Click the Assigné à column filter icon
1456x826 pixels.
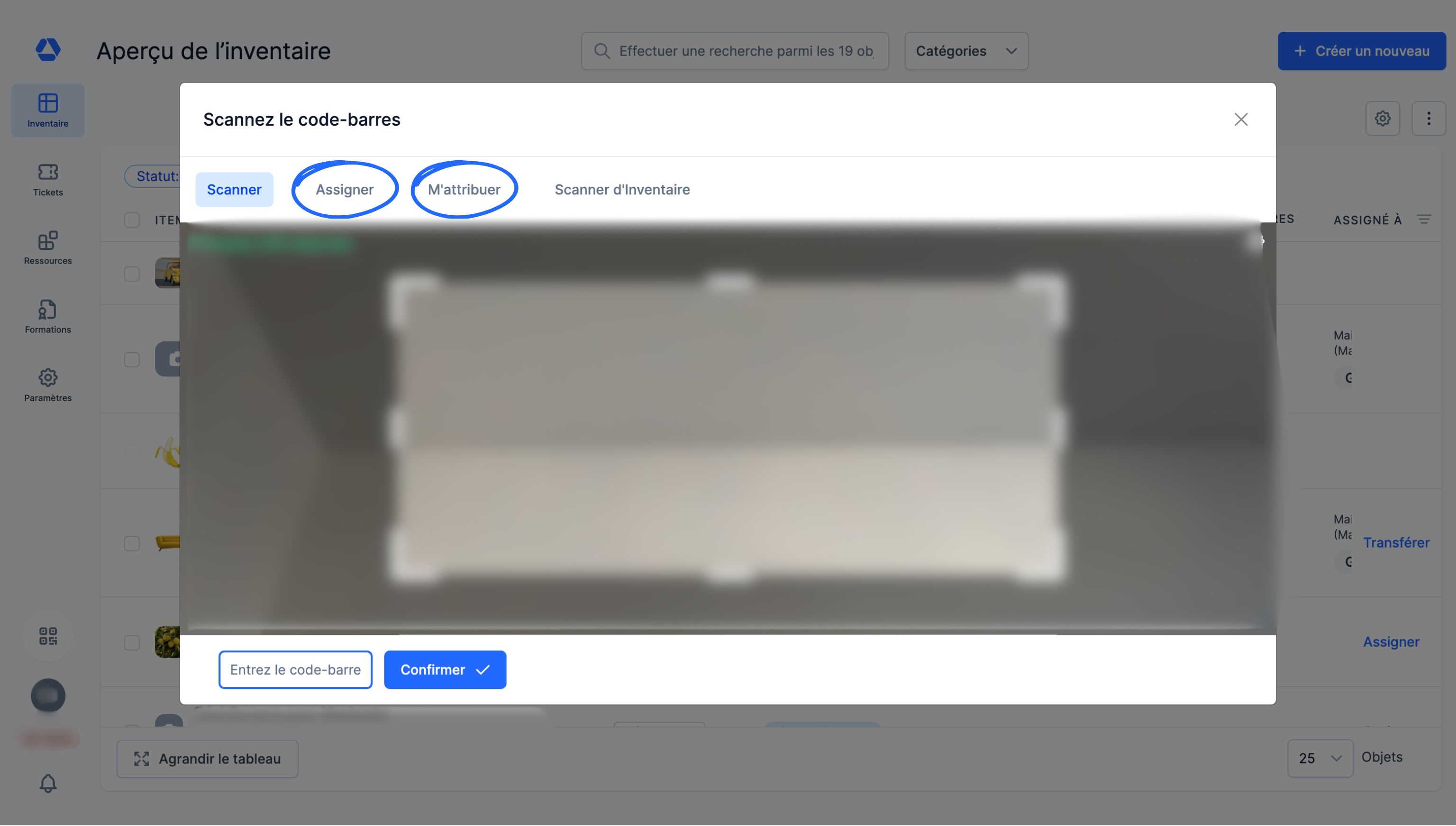click(x=1424, y=219)
